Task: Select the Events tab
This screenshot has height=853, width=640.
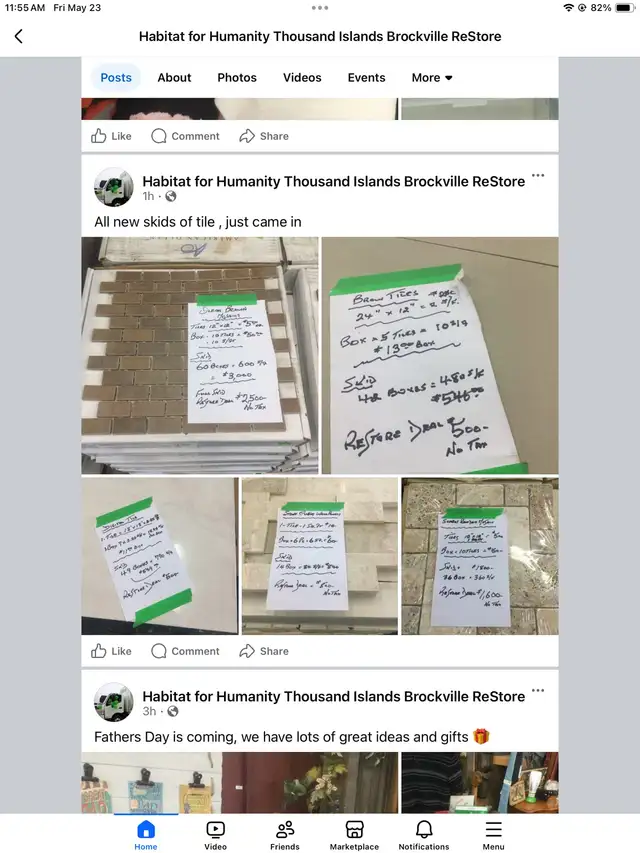Action: [x=366, y=78]
